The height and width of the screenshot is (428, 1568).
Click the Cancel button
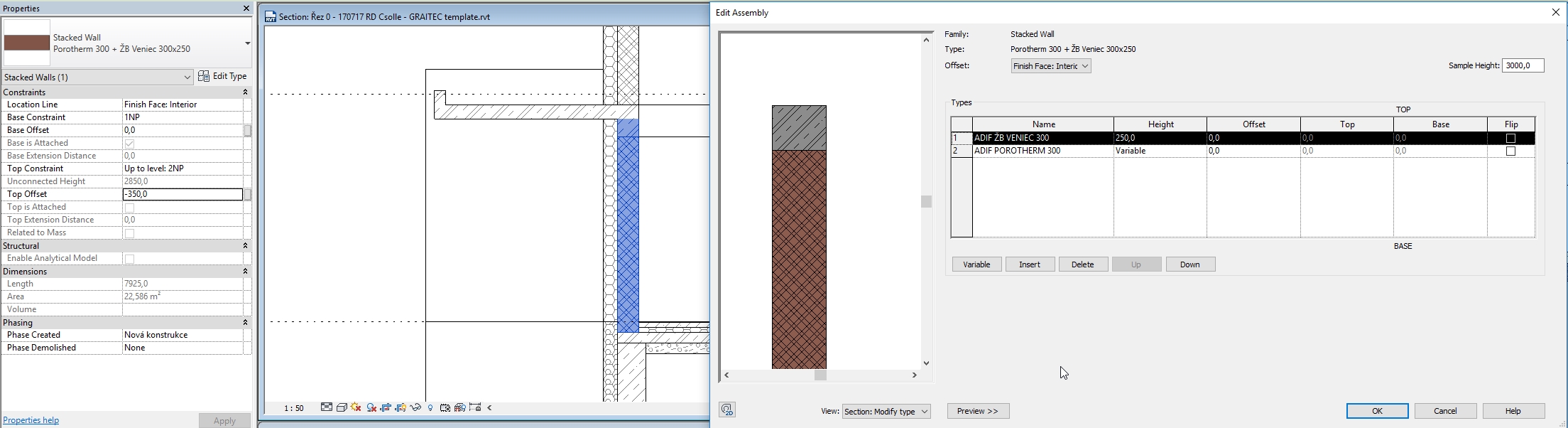1445,411
